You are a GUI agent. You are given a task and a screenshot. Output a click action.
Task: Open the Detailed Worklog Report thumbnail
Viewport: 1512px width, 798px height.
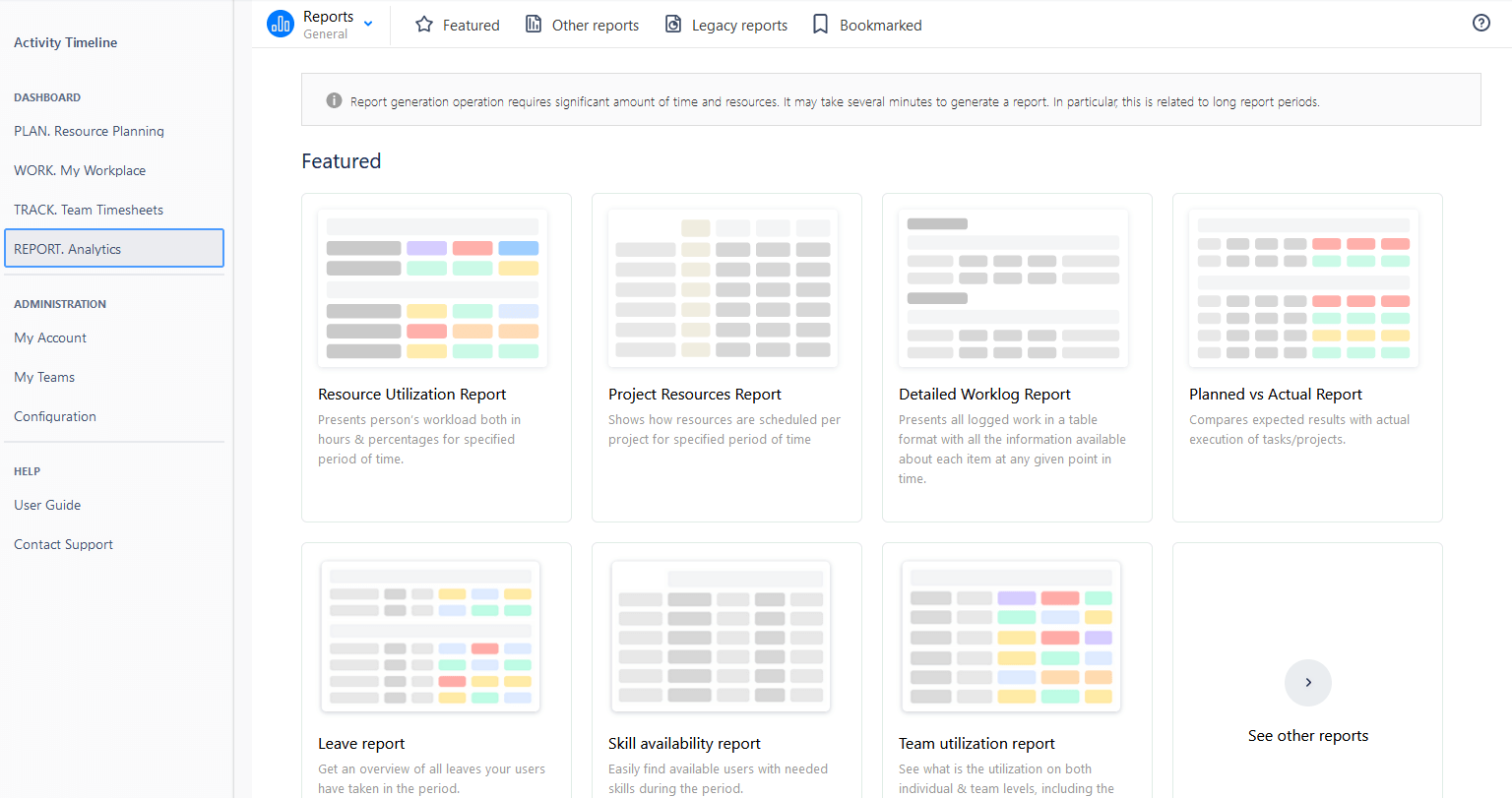pyautogui.click(x=1013, y=288)
